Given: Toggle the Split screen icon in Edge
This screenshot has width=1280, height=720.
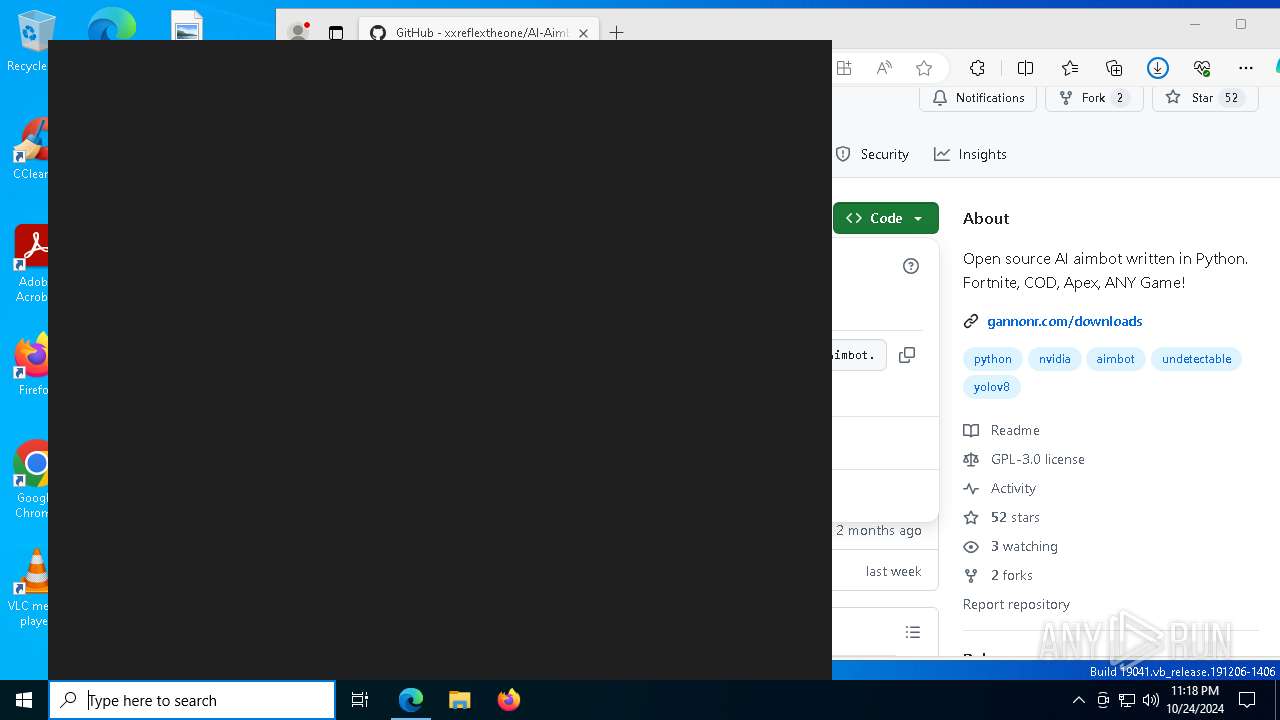Looking at the screenshot, I should coord(1025,68).
